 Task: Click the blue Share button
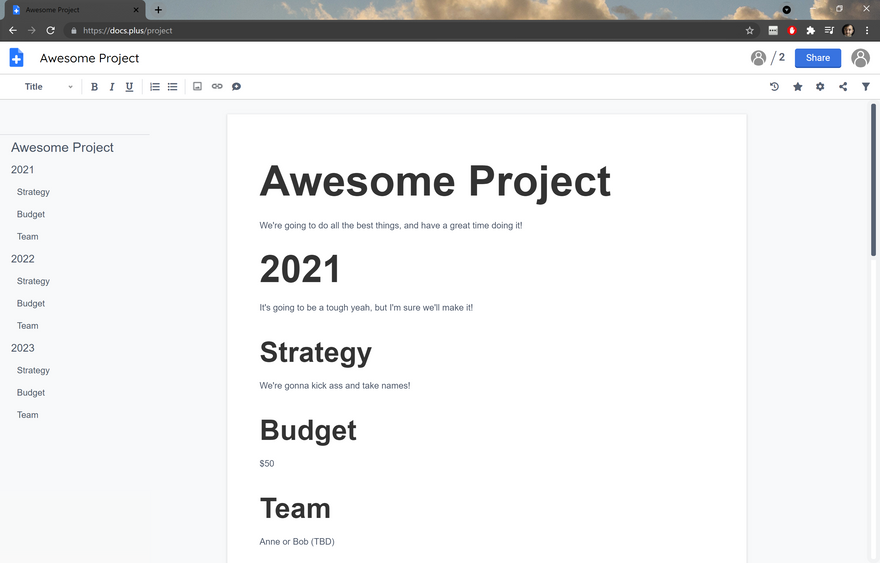point(817,58)
